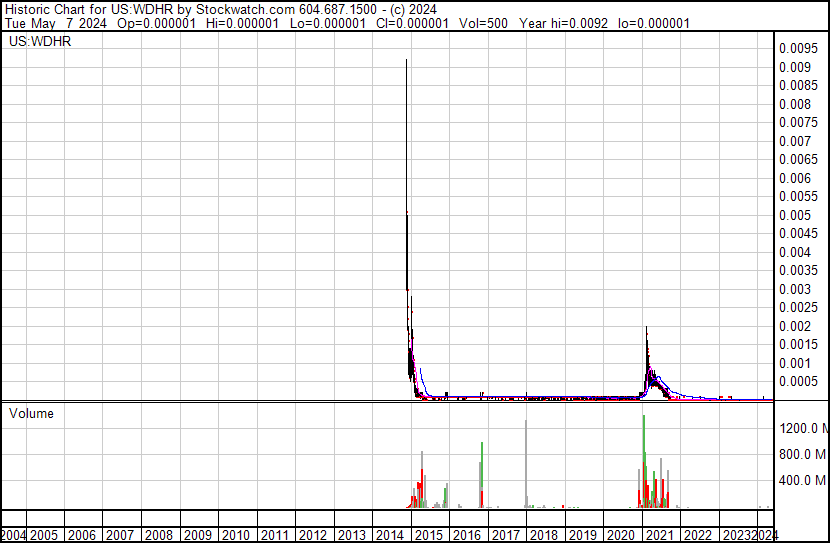Image resolution: width=830 pixels, height=543 pixels.
Task: Select the 2011 year label
Action: pos(275,535)
